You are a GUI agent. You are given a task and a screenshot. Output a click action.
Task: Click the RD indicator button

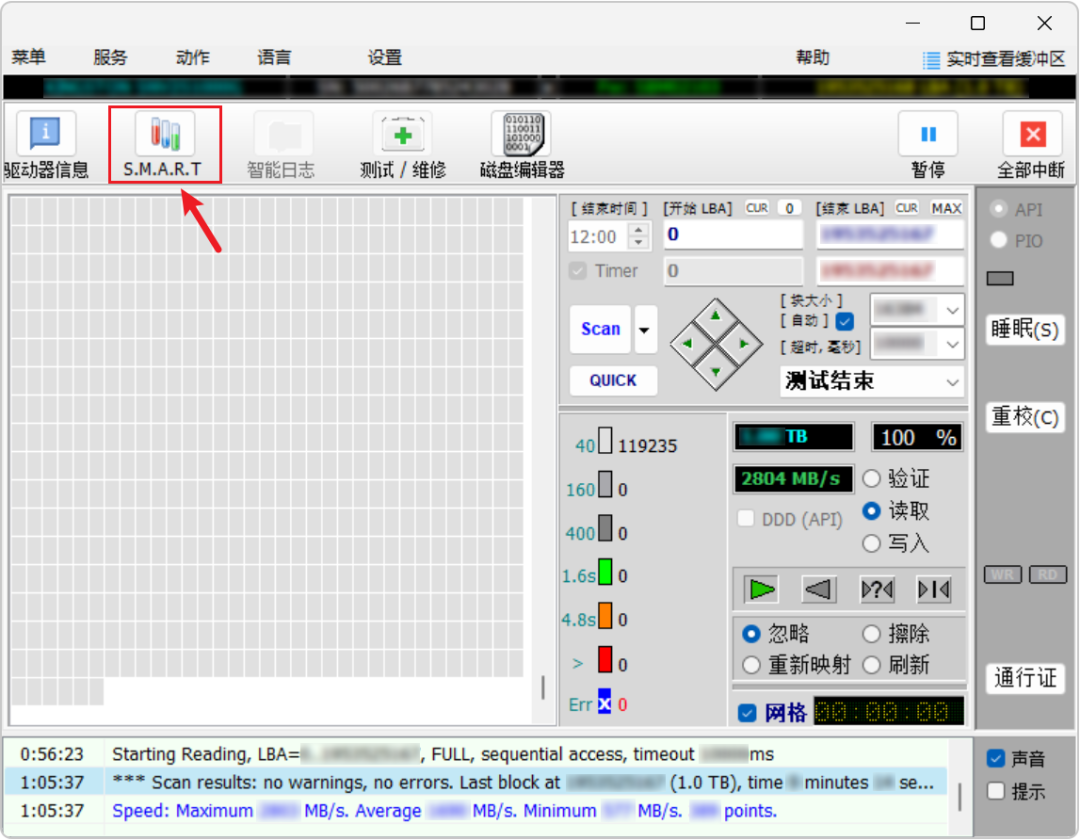pyautogui.click(x=1048, y=575)
